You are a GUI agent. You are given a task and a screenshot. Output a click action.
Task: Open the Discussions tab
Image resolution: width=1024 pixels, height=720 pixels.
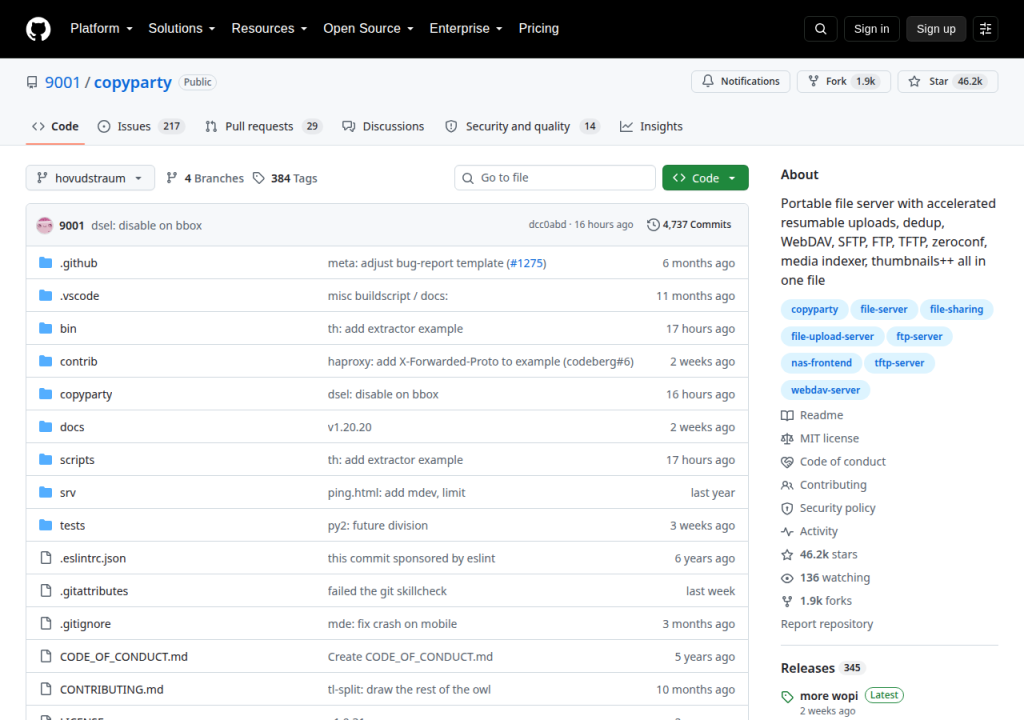pyautogui.click(x=383, y=126)
